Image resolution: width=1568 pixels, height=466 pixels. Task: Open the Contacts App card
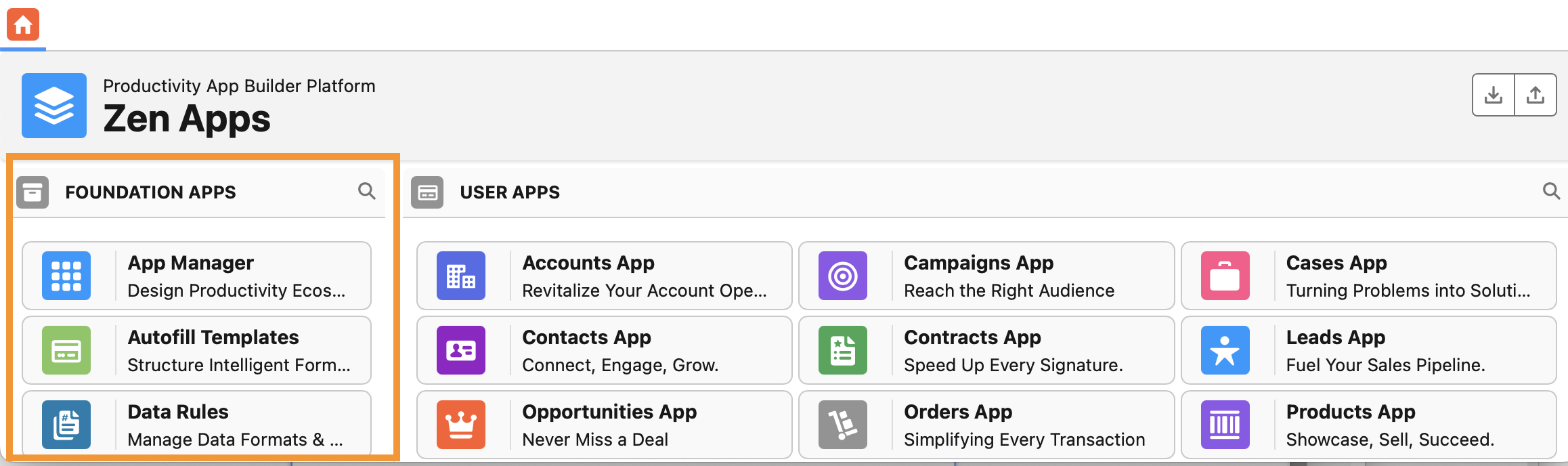pos(604,350)
